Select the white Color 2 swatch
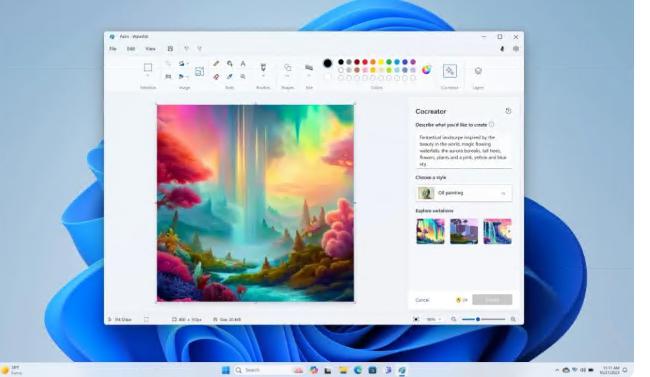 pos(327,77)
